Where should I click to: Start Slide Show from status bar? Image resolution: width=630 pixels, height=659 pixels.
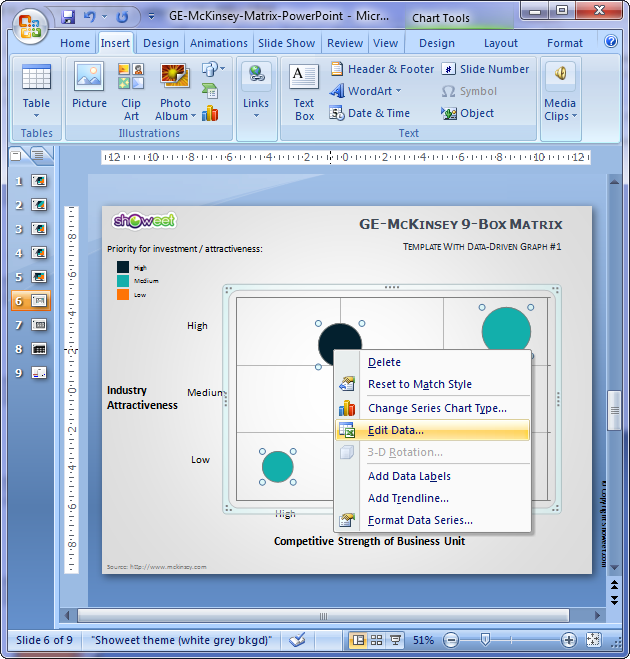pos(395,640)
